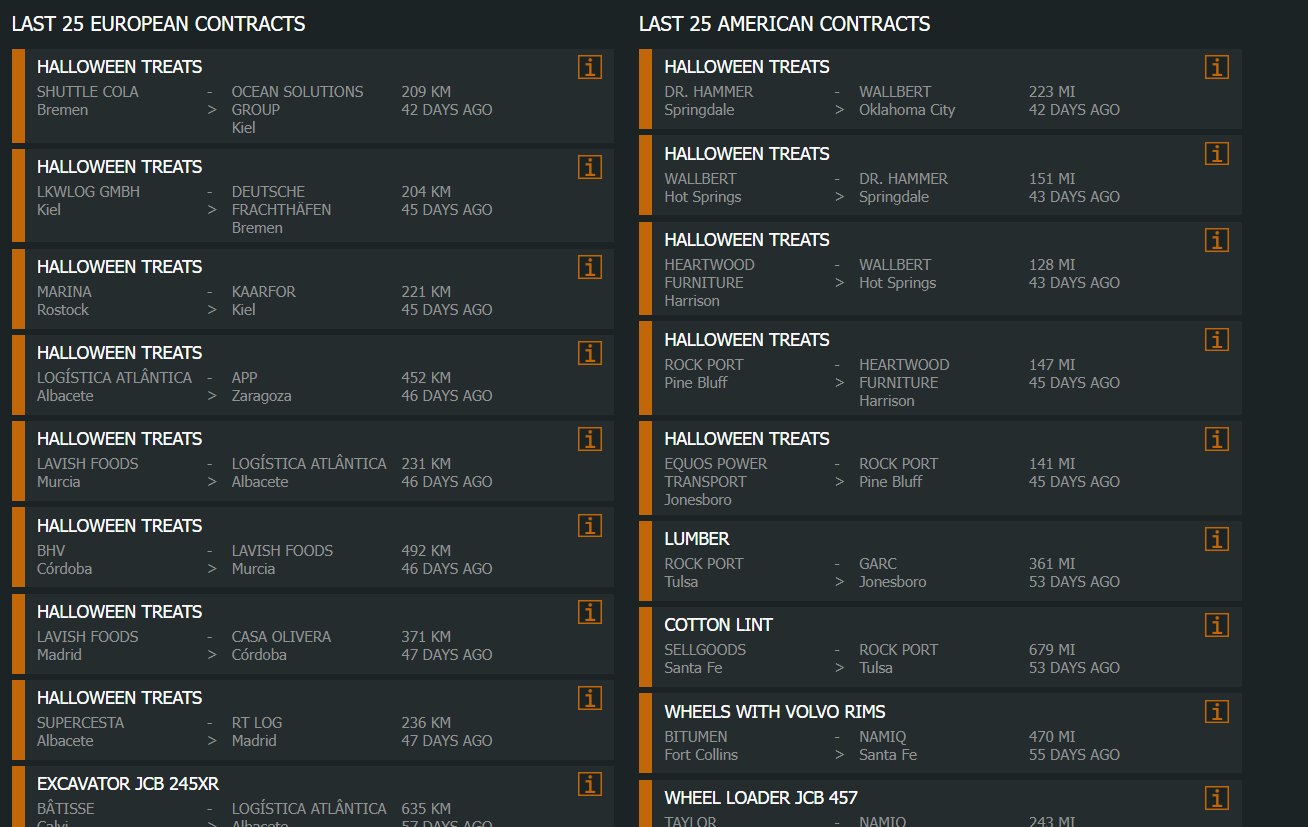Click info icon for LKWLOG GmbH Kiel contract
Image resolution: width=1308 pixels, height=827 pixels.
(590, 167)
